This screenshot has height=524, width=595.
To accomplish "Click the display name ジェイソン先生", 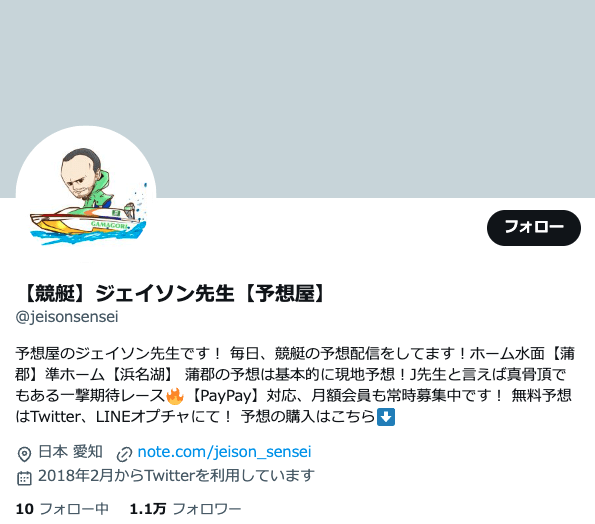I will click(x=164, y=294).
